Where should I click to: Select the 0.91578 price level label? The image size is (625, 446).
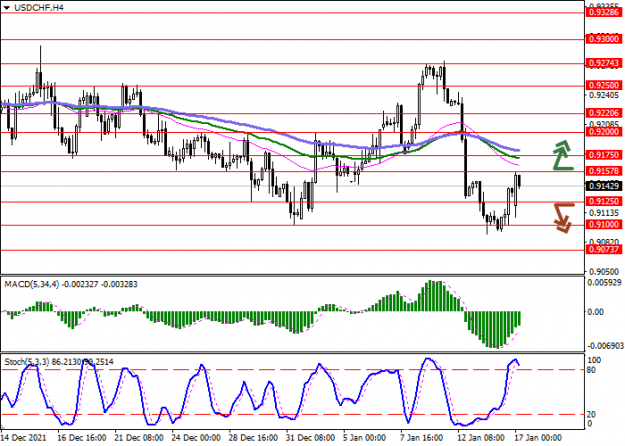click(604, 171)
